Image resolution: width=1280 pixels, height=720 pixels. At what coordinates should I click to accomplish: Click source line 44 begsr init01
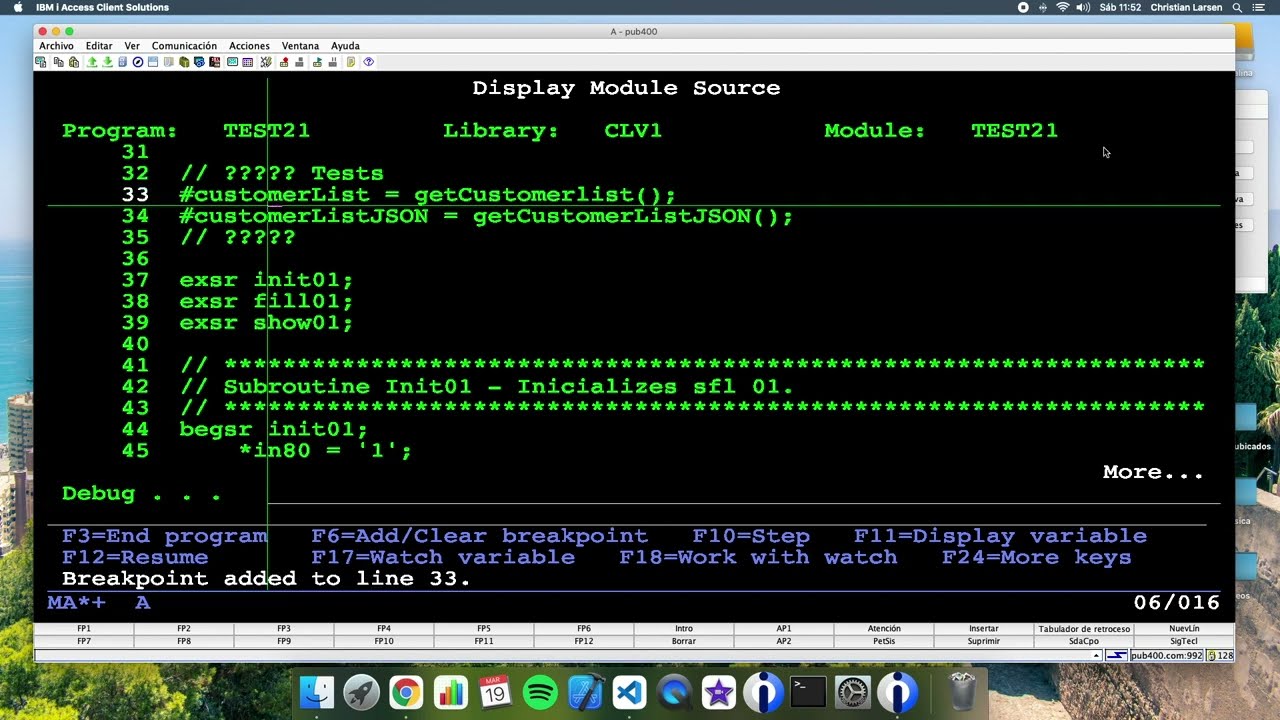tap(273, 429)
